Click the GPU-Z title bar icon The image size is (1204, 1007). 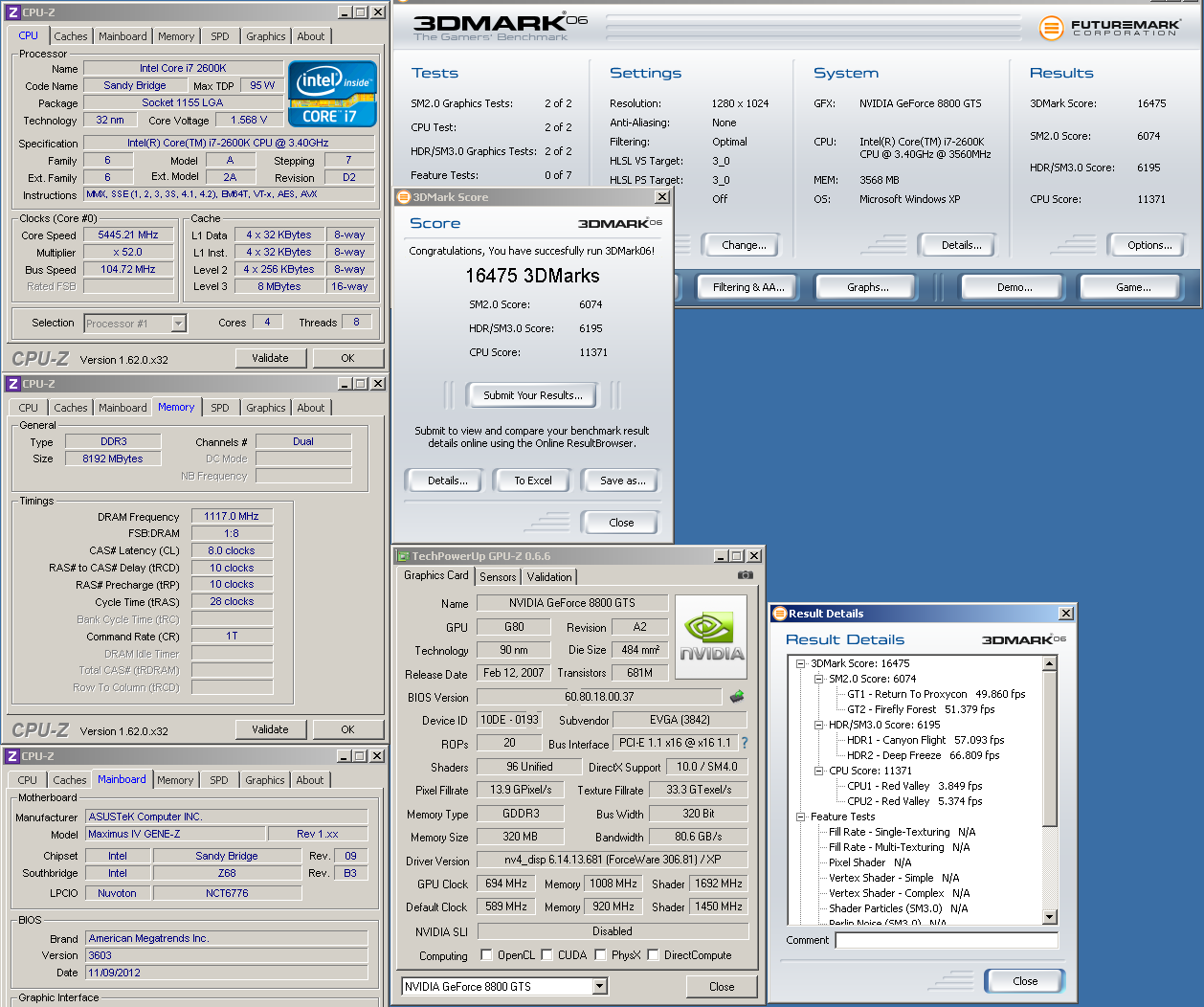pyautogui.click(x=403, y=556)
